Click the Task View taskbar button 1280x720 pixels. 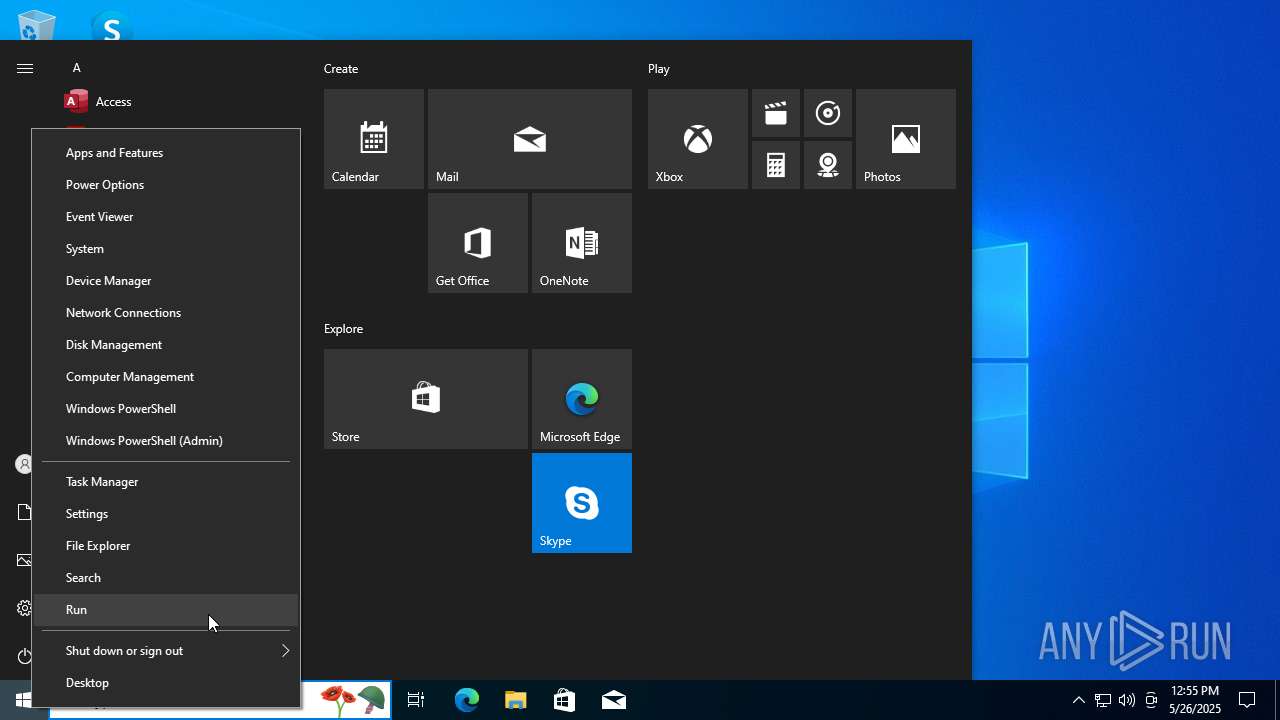[416, 700]
